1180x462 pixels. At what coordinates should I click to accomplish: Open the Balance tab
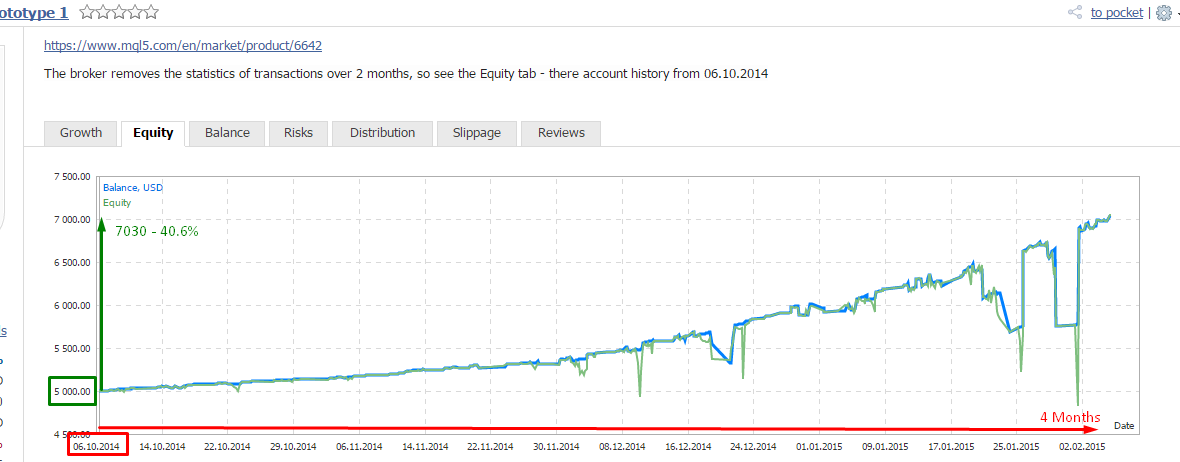point(227,133)
